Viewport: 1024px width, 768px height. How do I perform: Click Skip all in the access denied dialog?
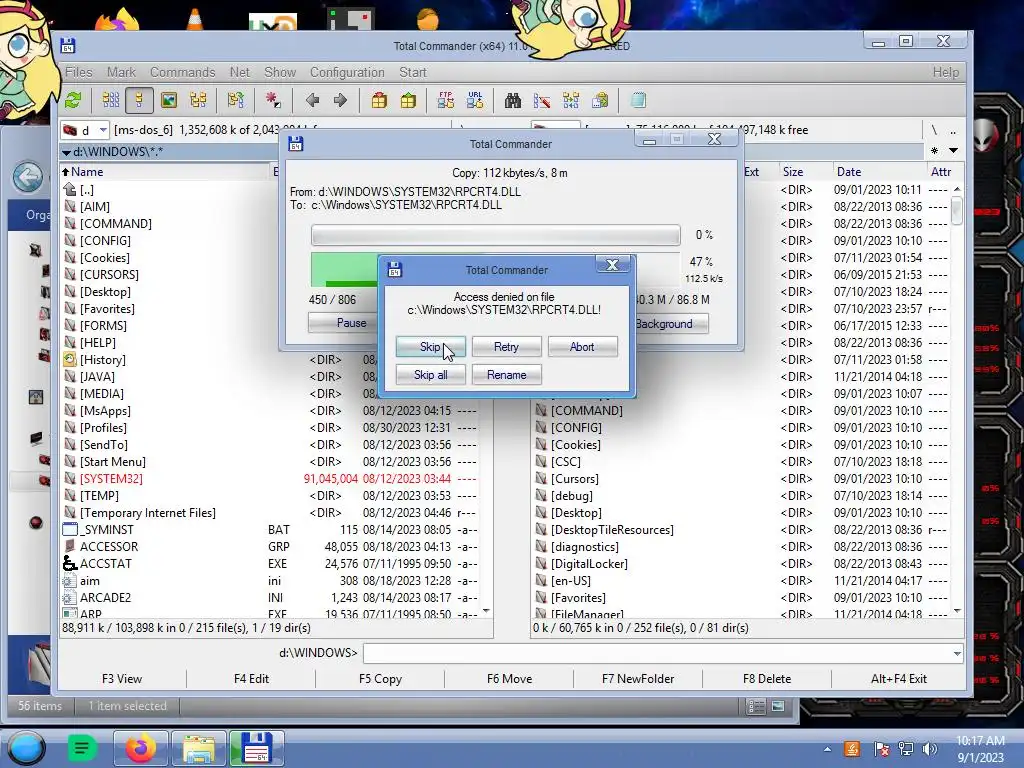[430, 375]
